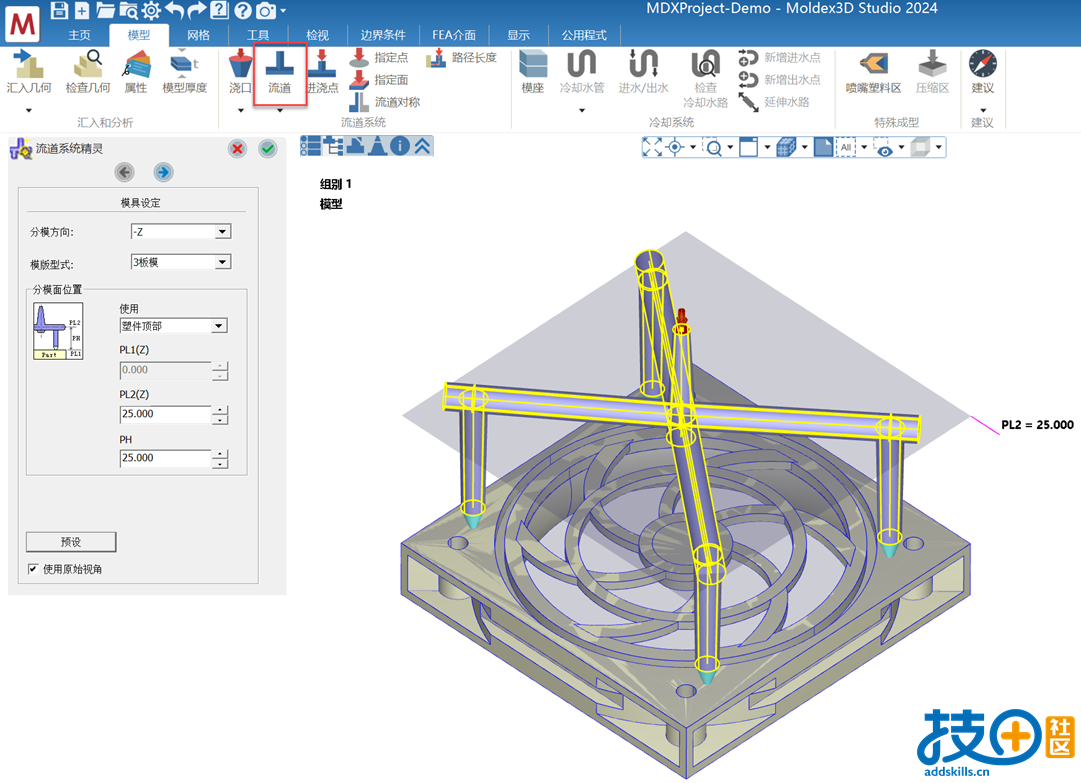Click the 流道对称 runner symmetry tool
Image resolution: width=1081 pixels, height=783 pixels.
click(x=384, y=102)
